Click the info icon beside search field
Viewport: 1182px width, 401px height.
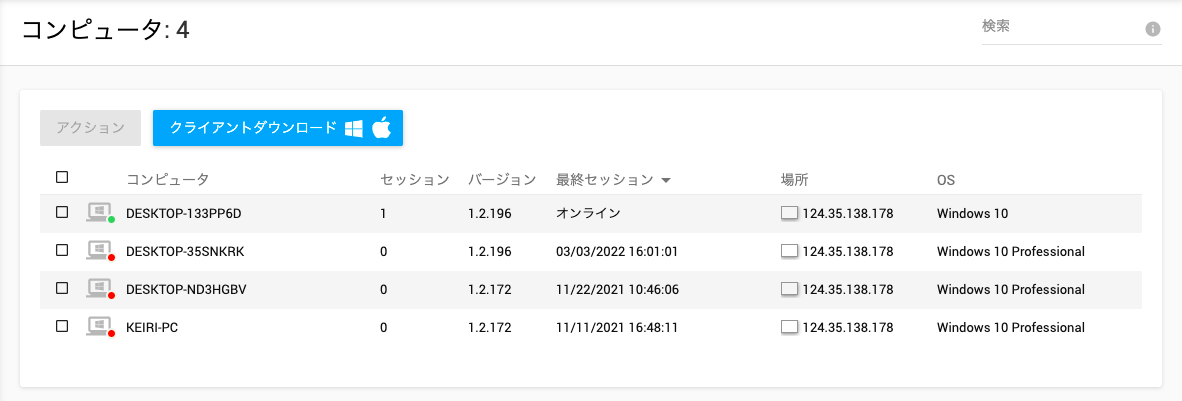click(1152, 29)
